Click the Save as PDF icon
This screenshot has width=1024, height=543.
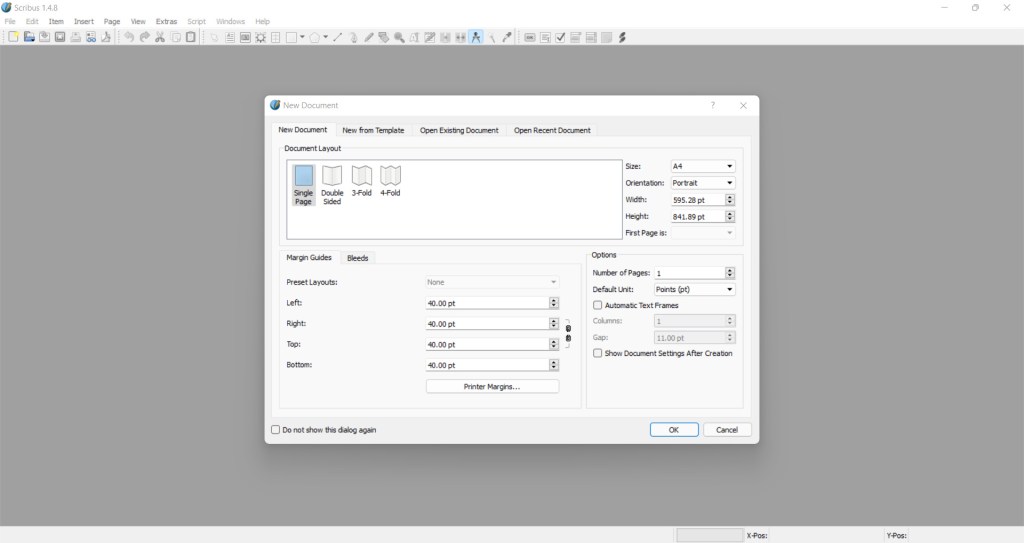point(106,37)
